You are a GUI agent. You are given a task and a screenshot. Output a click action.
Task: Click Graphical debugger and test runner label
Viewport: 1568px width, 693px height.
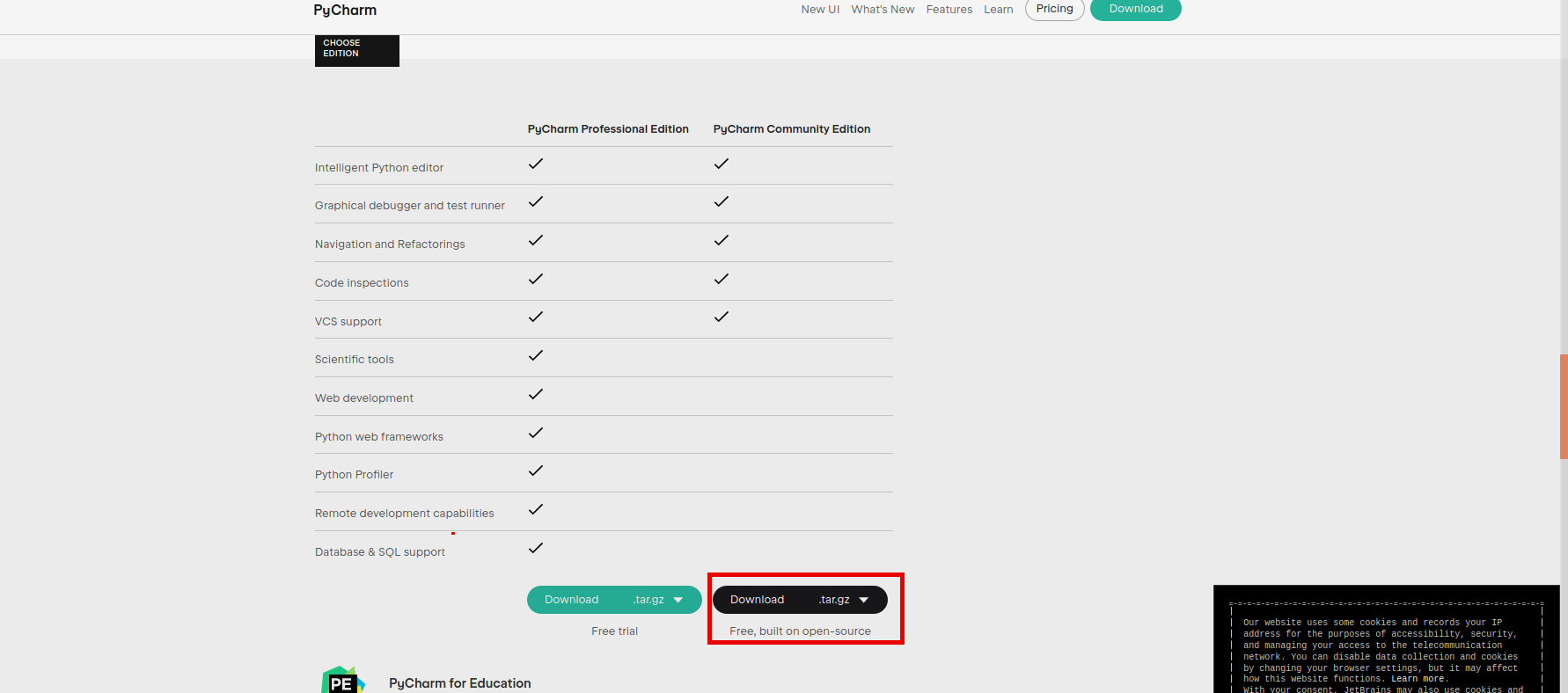(410, 206)
